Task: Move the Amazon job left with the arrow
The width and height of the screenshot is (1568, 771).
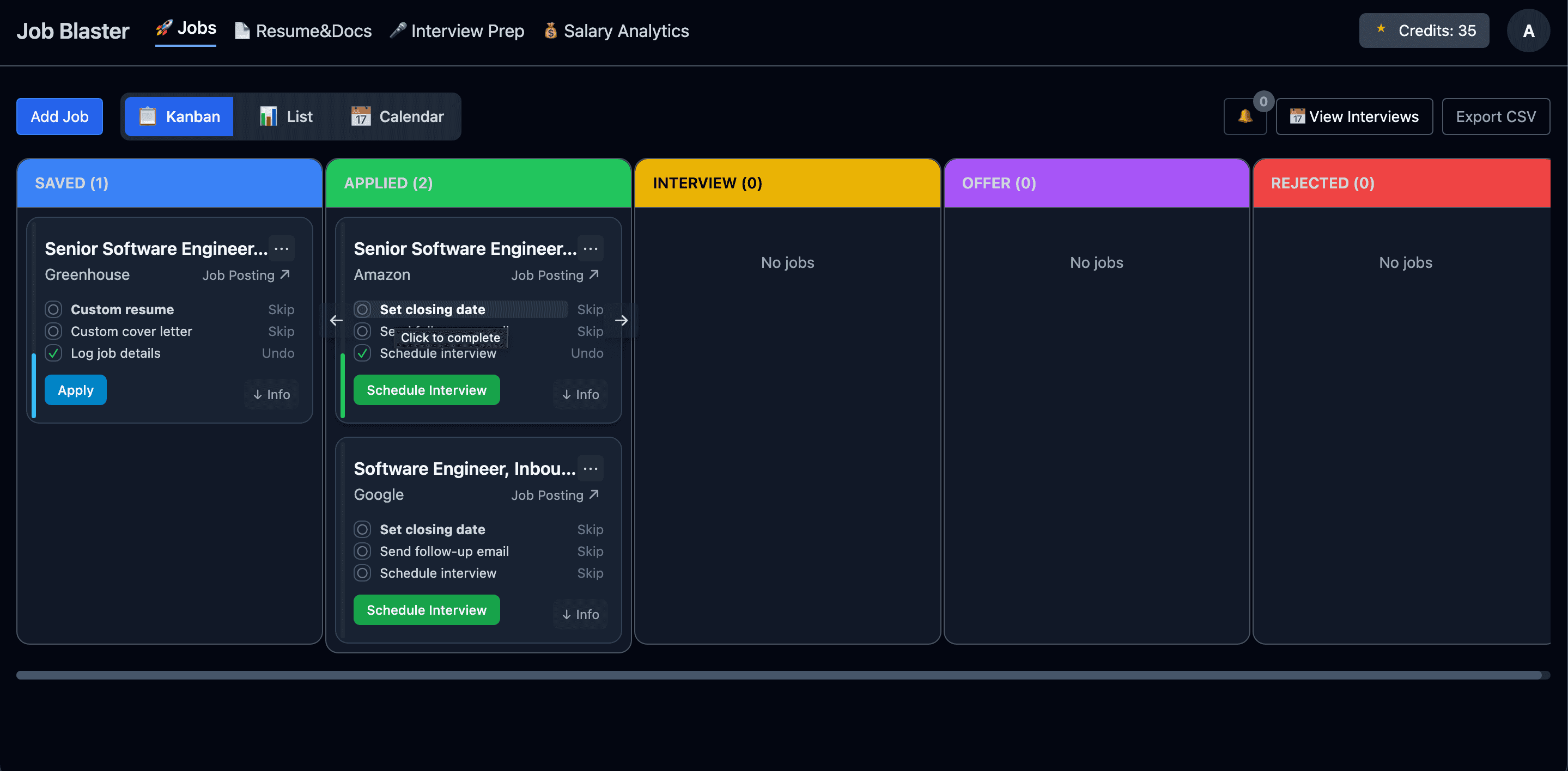Action: (336, 320)
